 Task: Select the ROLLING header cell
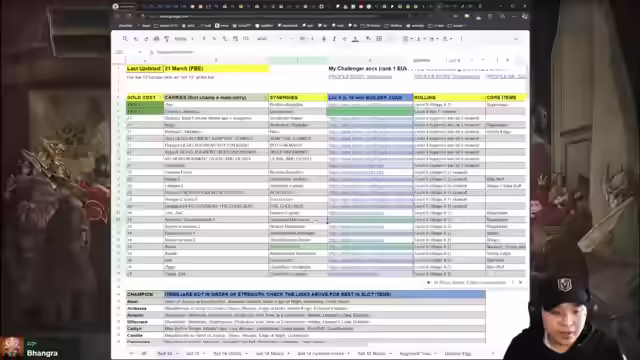(x=449, y=98)
